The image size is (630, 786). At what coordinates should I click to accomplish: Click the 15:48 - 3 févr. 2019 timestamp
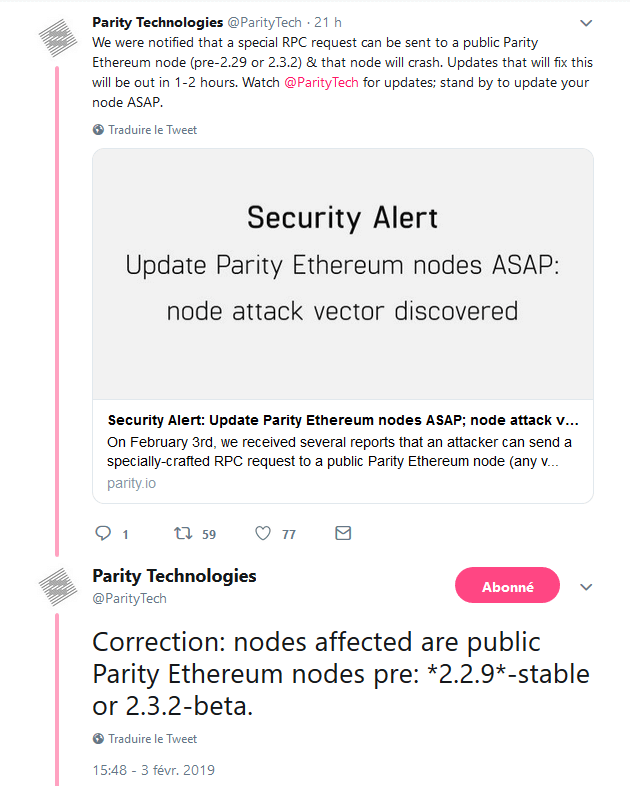[153, 770]
